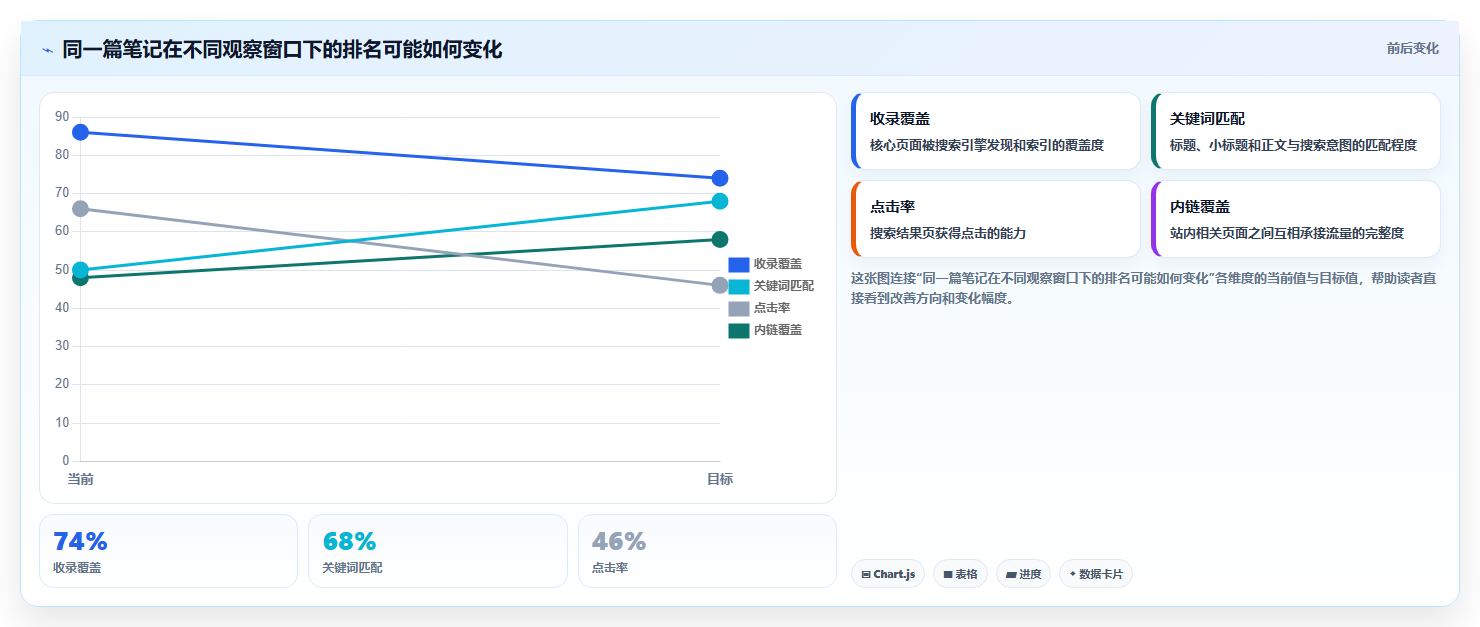Click the 收录覆盖 data point at 当前

click(x=80, y=132)
